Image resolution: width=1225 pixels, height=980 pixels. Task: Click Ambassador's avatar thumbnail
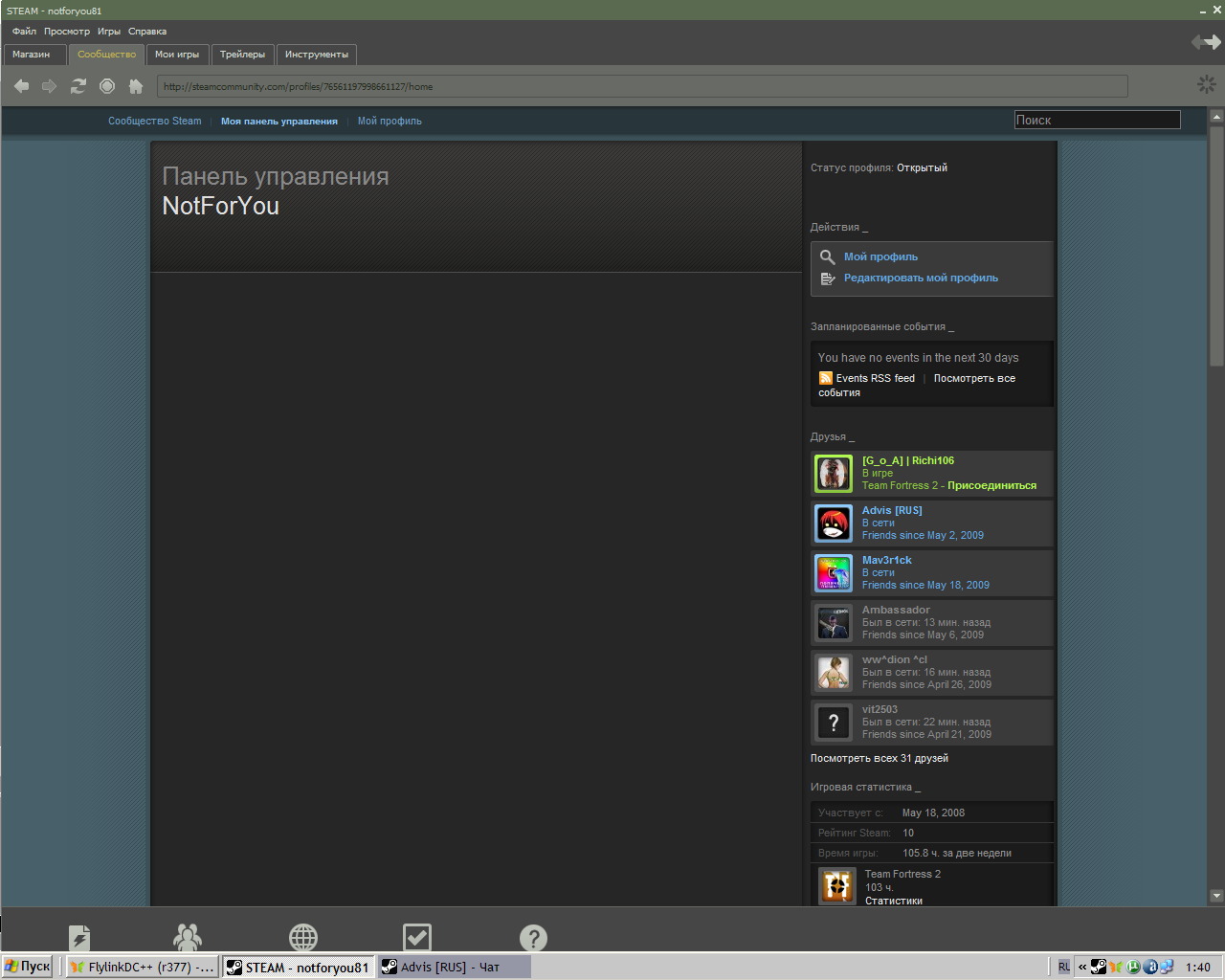tap(834, 623)
